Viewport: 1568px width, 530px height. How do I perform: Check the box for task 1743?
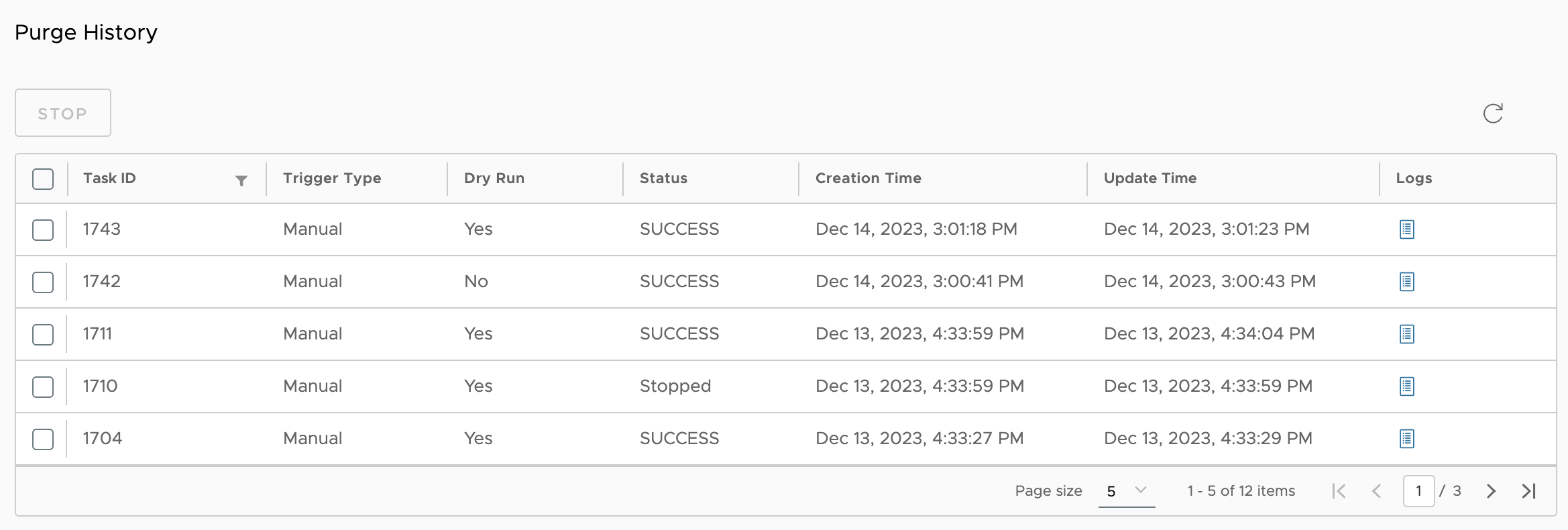[43, 229]
